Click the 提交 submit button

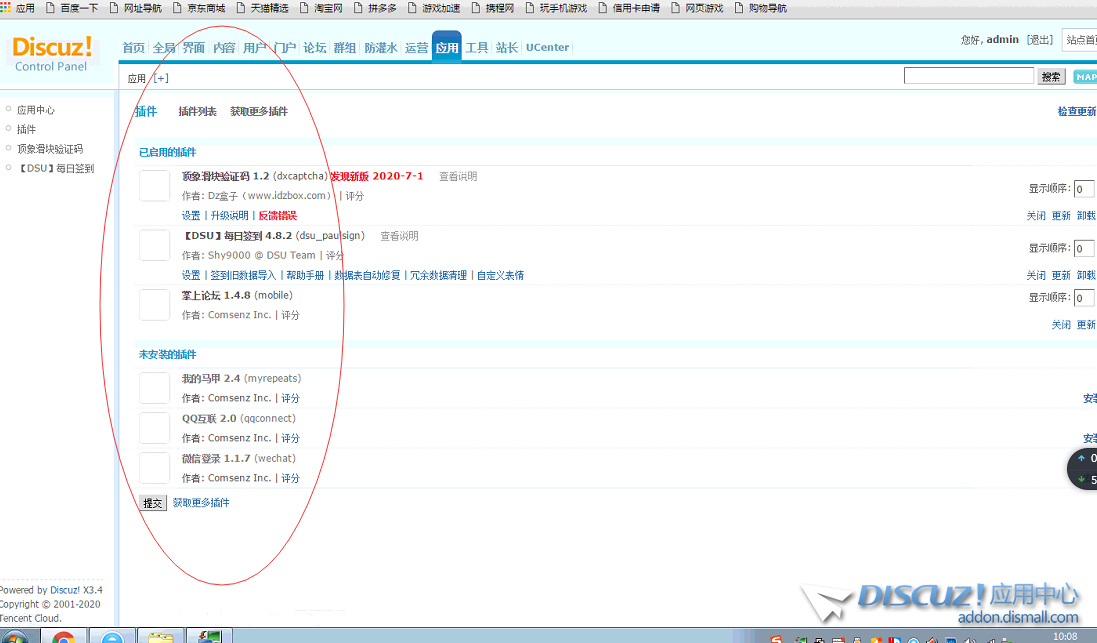pos(153,503)
